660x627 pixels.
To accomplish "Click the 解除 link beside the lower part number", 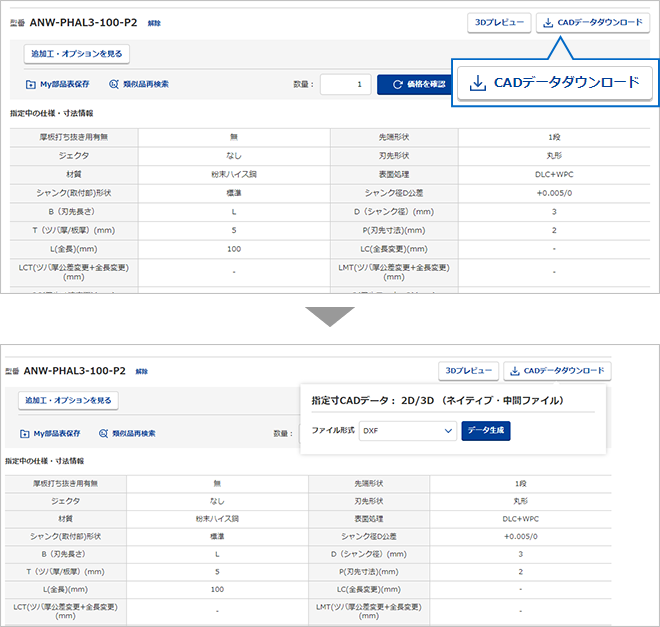I will (x=141, y=371).
